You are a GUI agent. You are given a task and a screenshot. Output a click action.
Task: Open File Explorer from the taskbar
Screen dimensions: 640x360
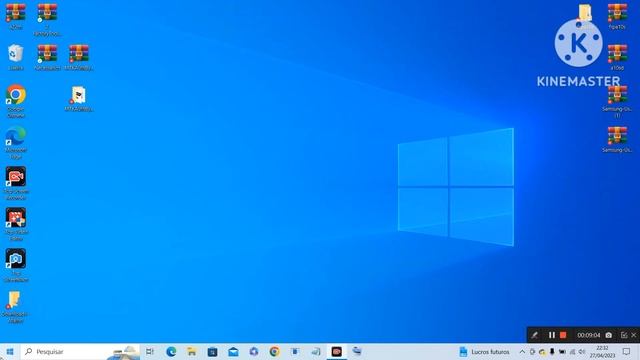pos(191,351)
